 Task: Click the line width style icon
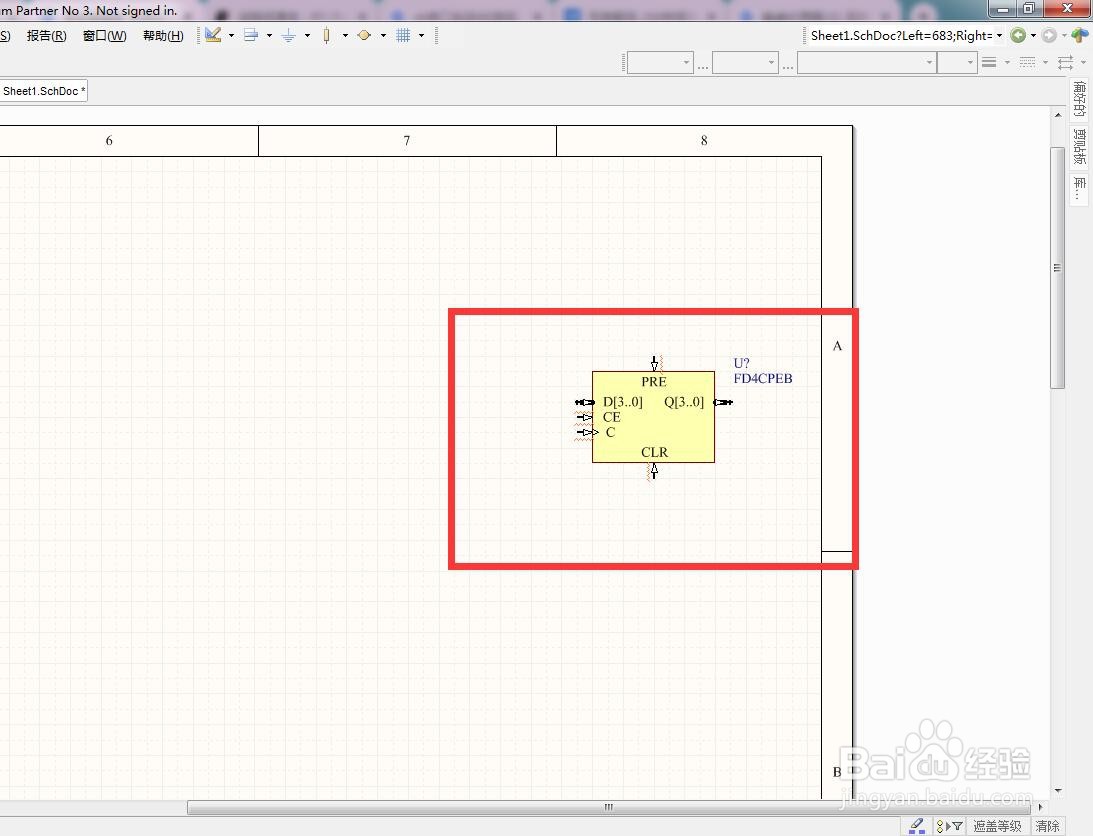[x=988, y=63]
